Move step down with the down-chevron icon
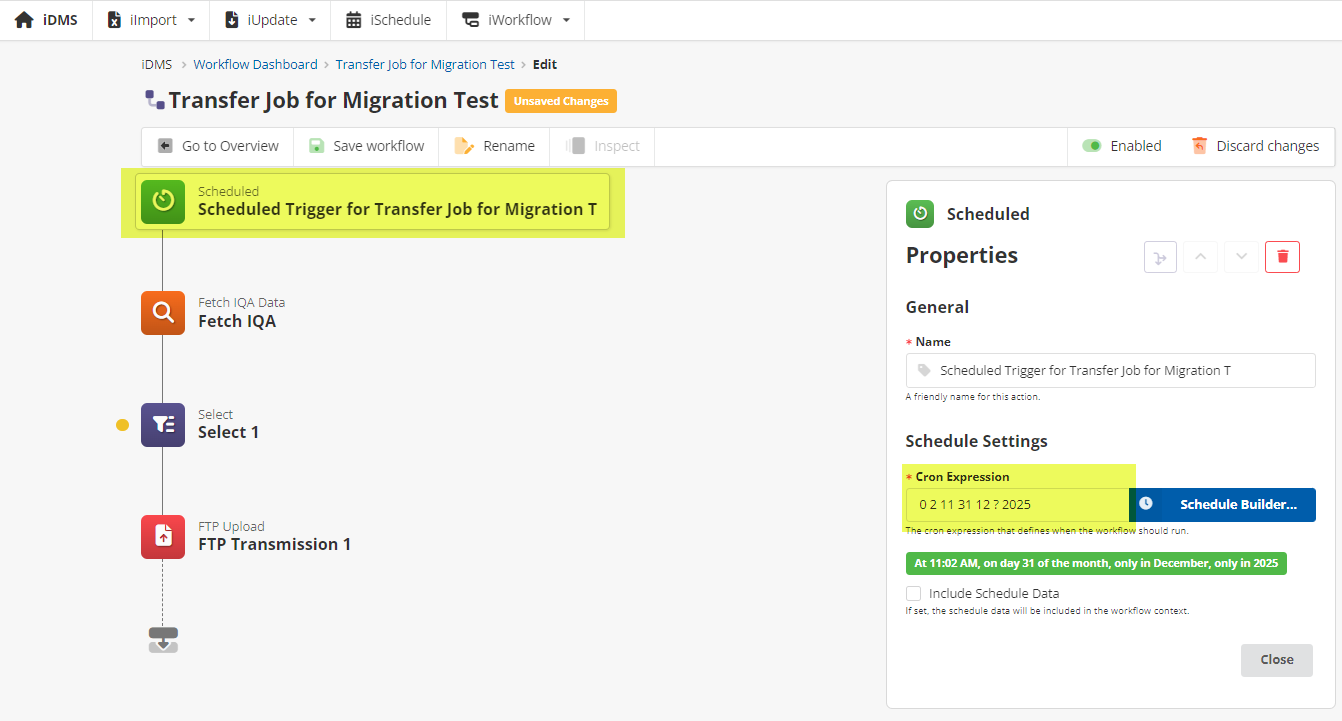 (1241, 257)
